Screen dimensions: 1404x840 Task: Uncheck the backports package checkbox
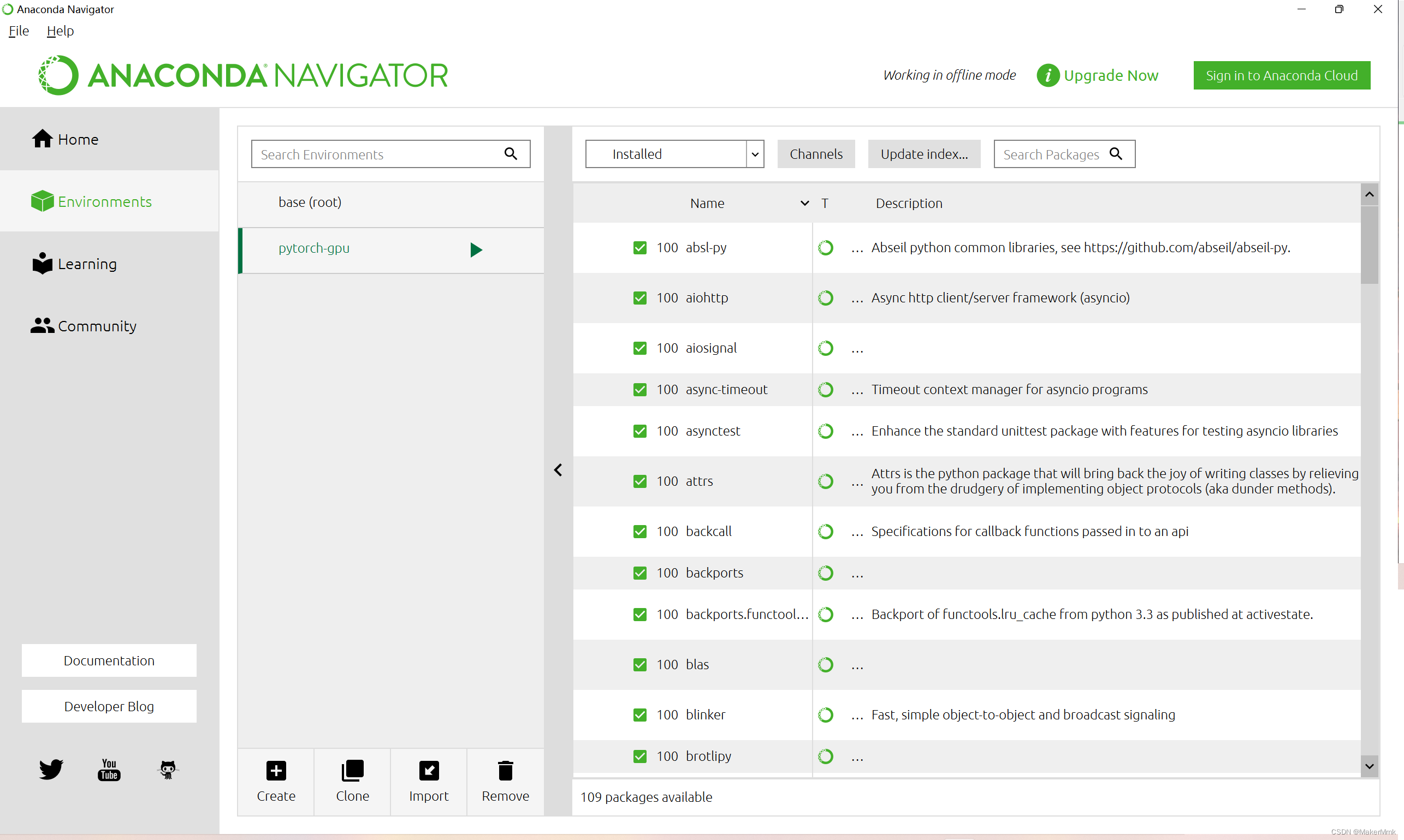(639, 573)
